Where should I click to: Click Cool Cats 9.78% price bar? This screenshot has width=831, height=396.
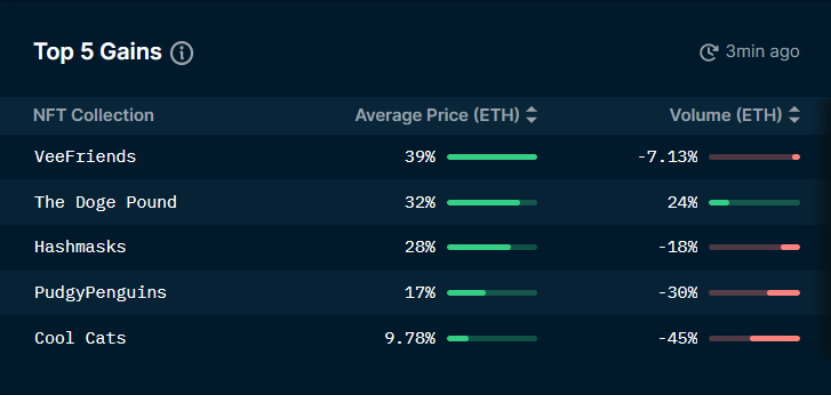[x=492, y=338]
